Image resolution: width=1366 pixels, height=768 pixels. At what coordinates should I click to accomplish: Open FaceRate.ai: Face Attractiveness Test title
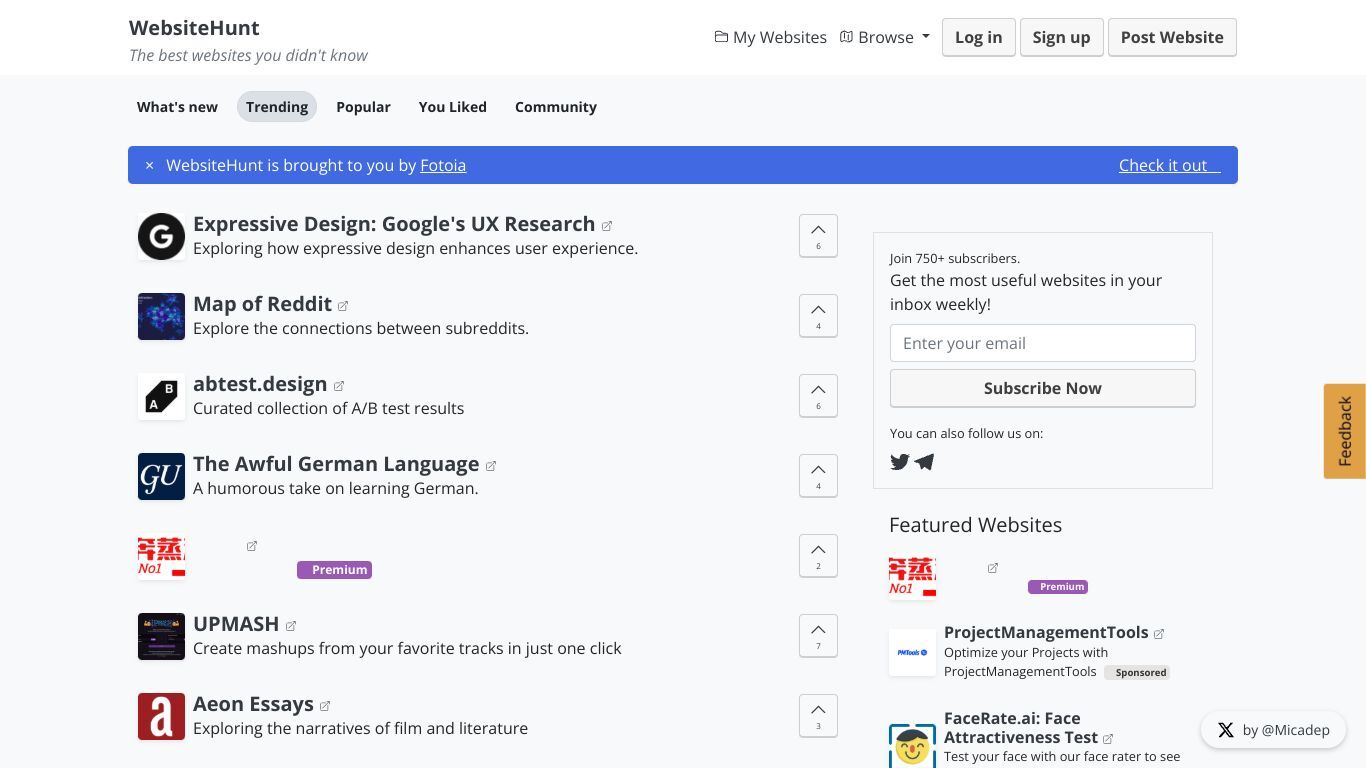[x=1021, y=728]
